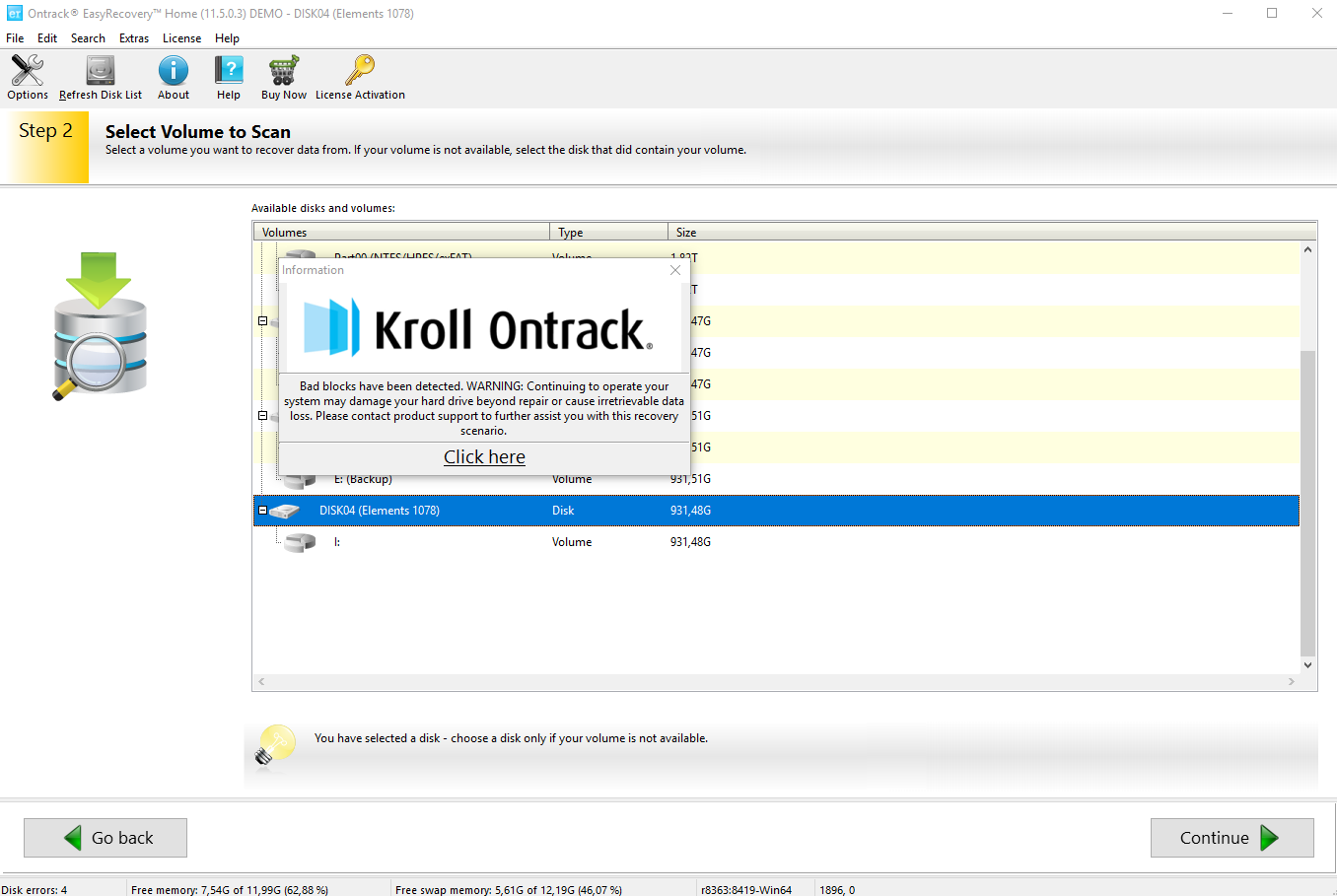Sort by the Volumes column header
Viewport: 1337px width, 896px height.
pyautogui.click(x=401, y=232)
